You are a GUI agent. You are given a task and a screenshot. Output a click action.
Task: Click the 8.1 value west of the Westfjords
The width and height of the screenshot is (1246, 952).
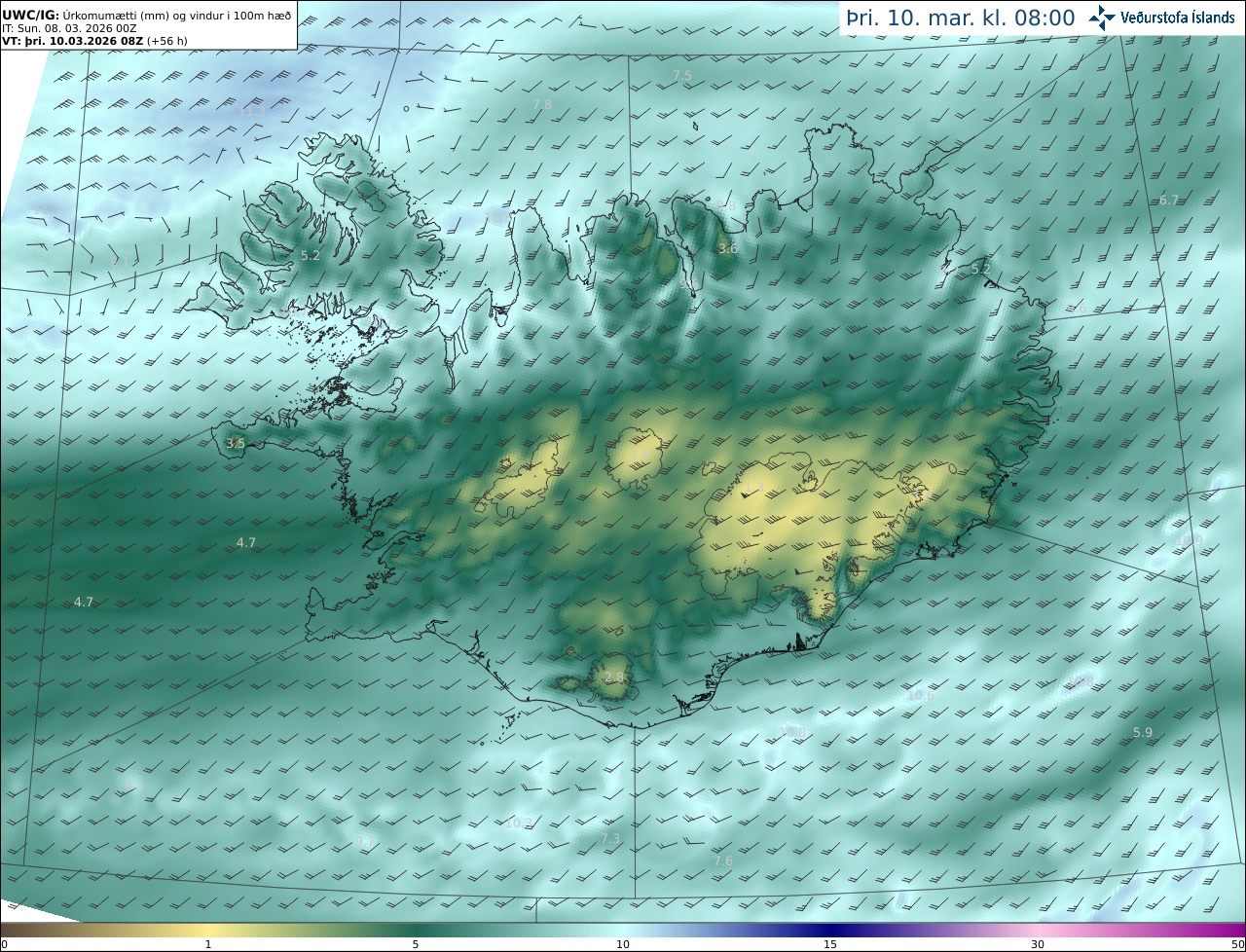120,262
